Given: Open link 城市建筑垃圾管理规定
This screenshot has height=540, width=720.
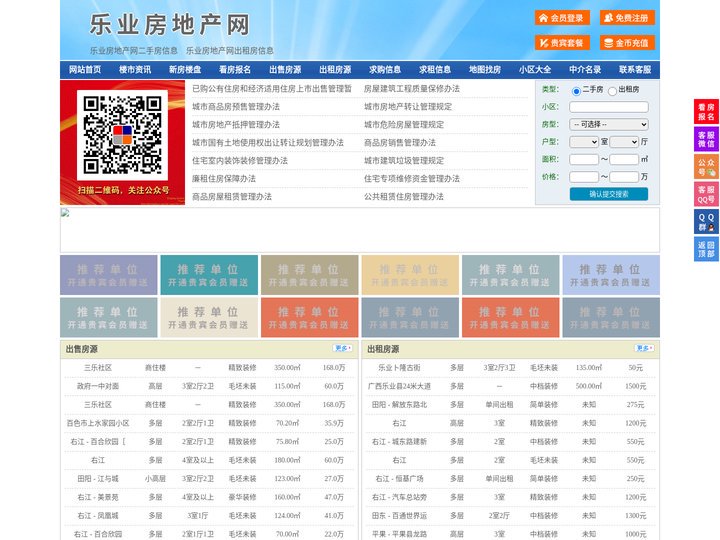Looking at the screenshot, I should 404,161.
